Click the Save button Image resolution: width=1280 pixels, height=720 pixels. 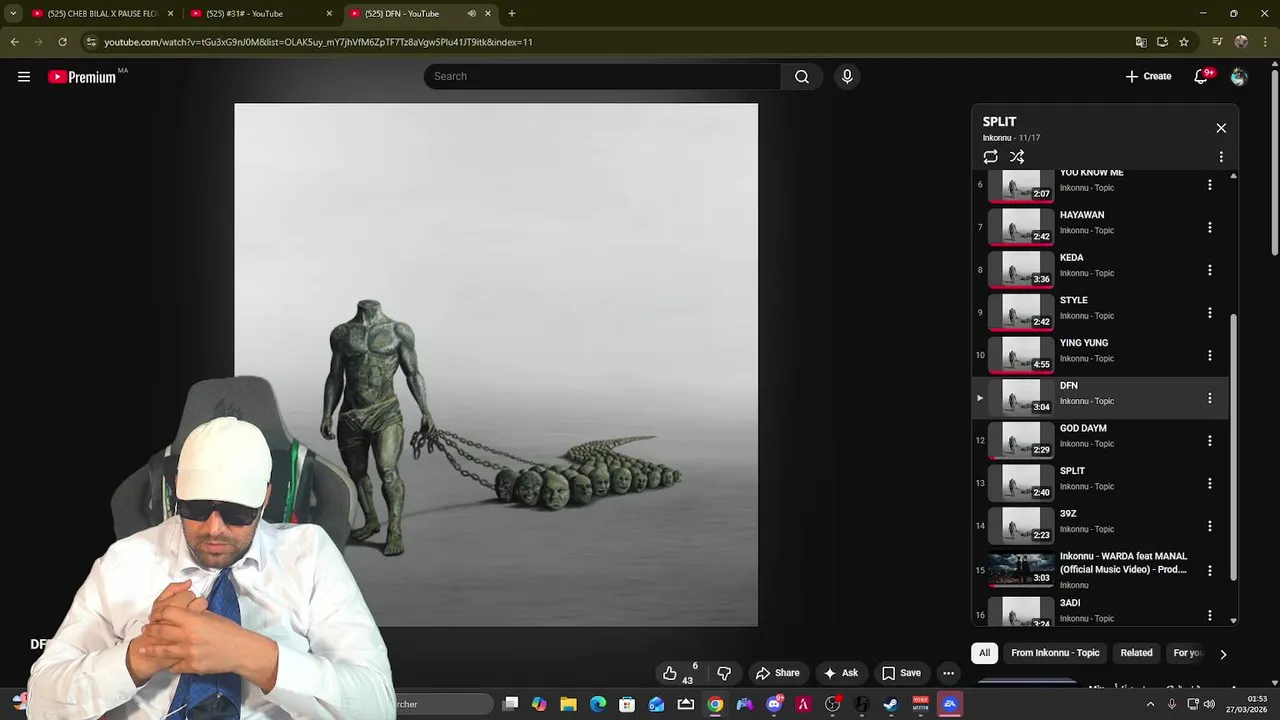click(901, 673)
